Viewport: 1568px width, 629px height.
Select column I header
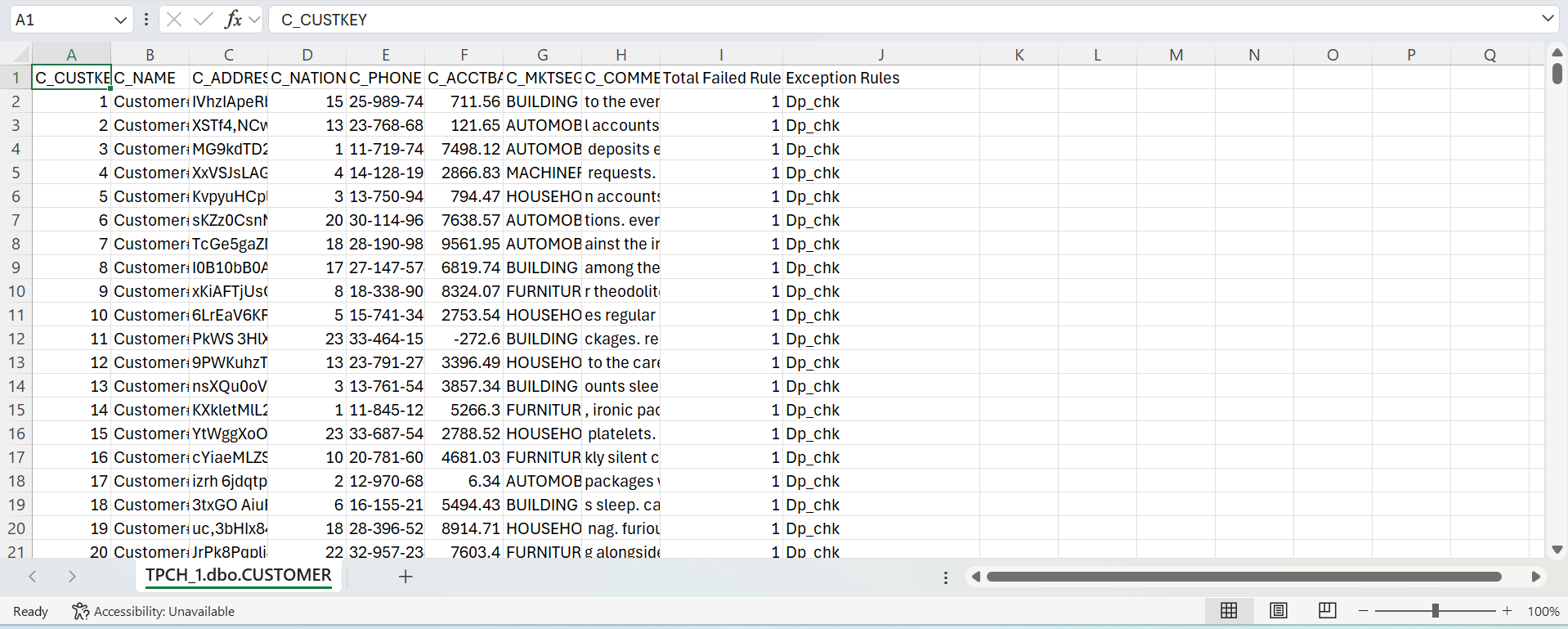click(x=721, y=55)
